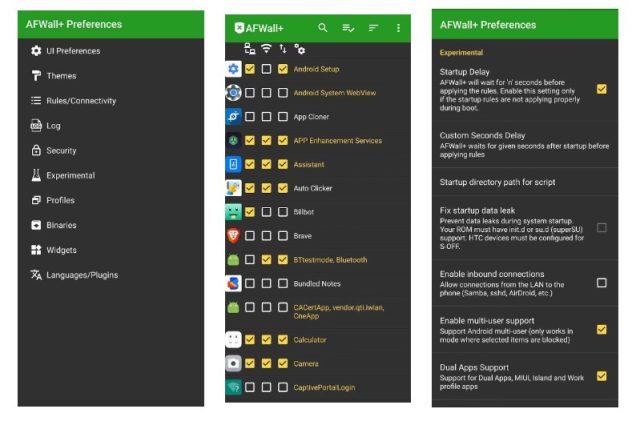Click the apply rules checklist icon
The width and height of the screenshot is (640, 425).
coord(347,28)
